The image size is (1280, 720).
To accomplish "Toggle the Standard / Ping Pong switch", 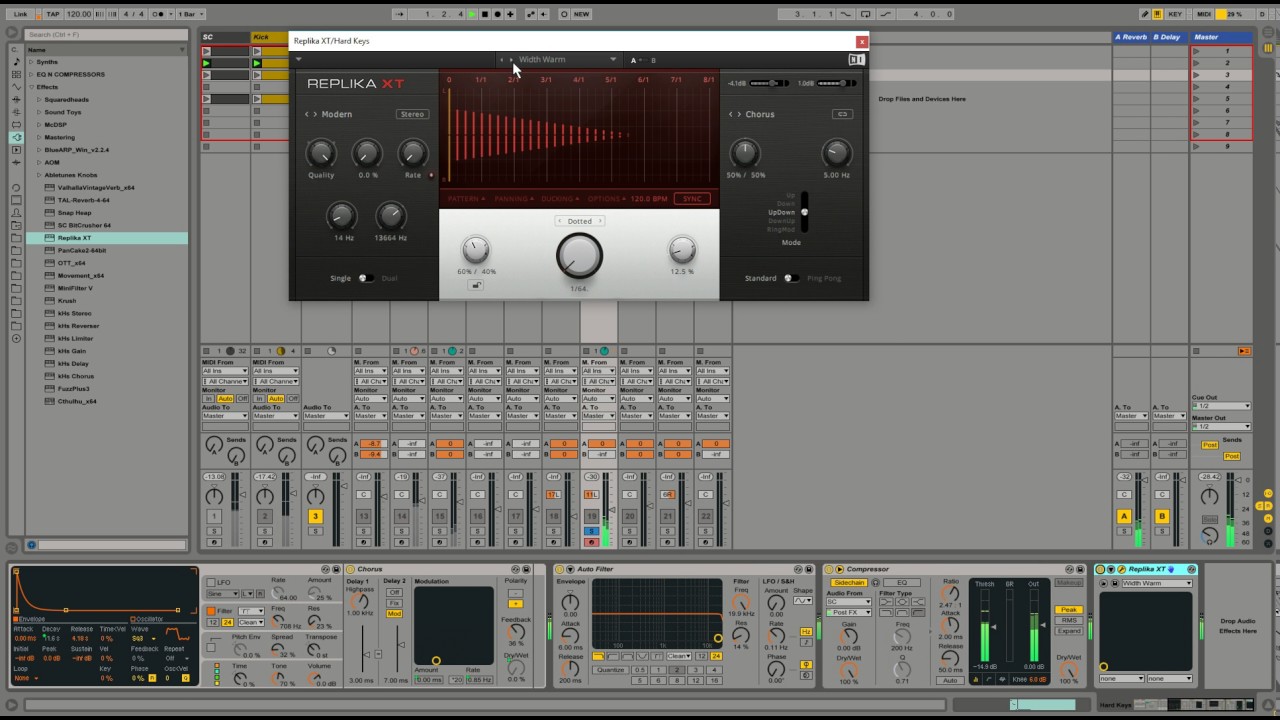I will (791, 278).
